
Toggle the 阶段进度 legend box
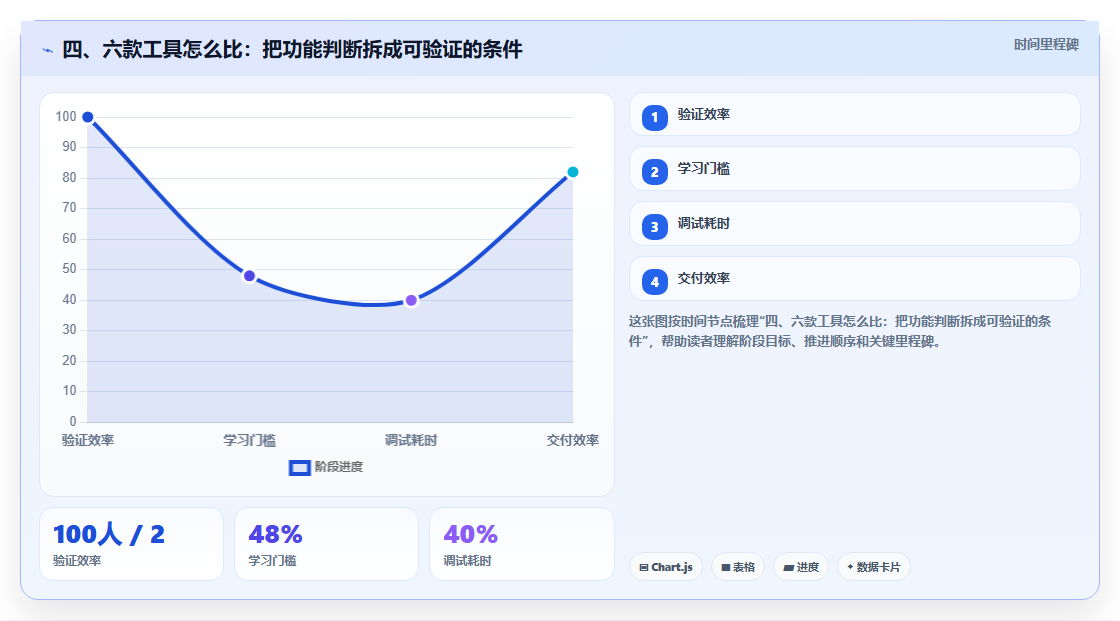(299, 468)
